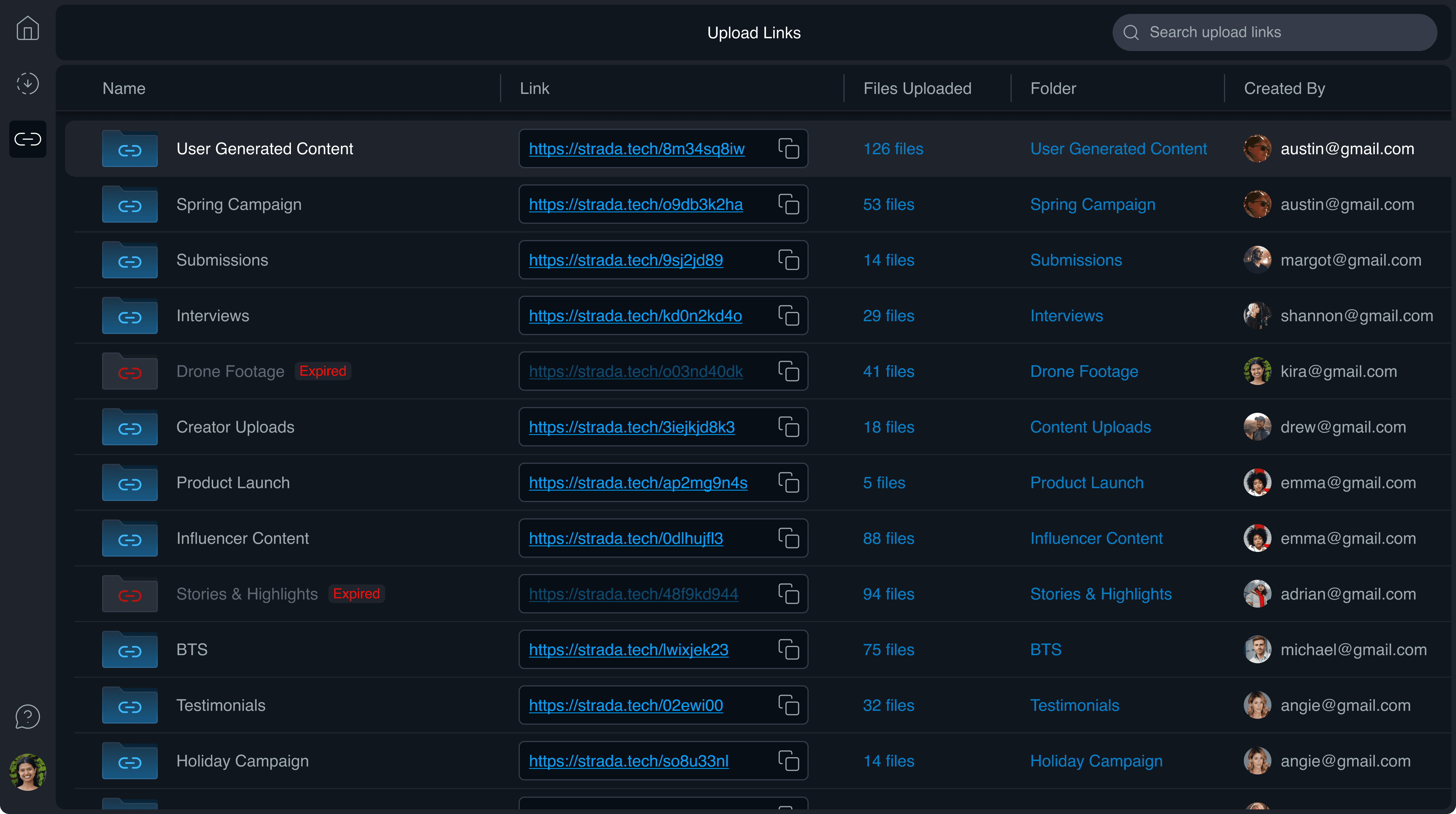Open the downloads icon in sidebar
This screenshot has height=814, width=1456.
(27, 83)
